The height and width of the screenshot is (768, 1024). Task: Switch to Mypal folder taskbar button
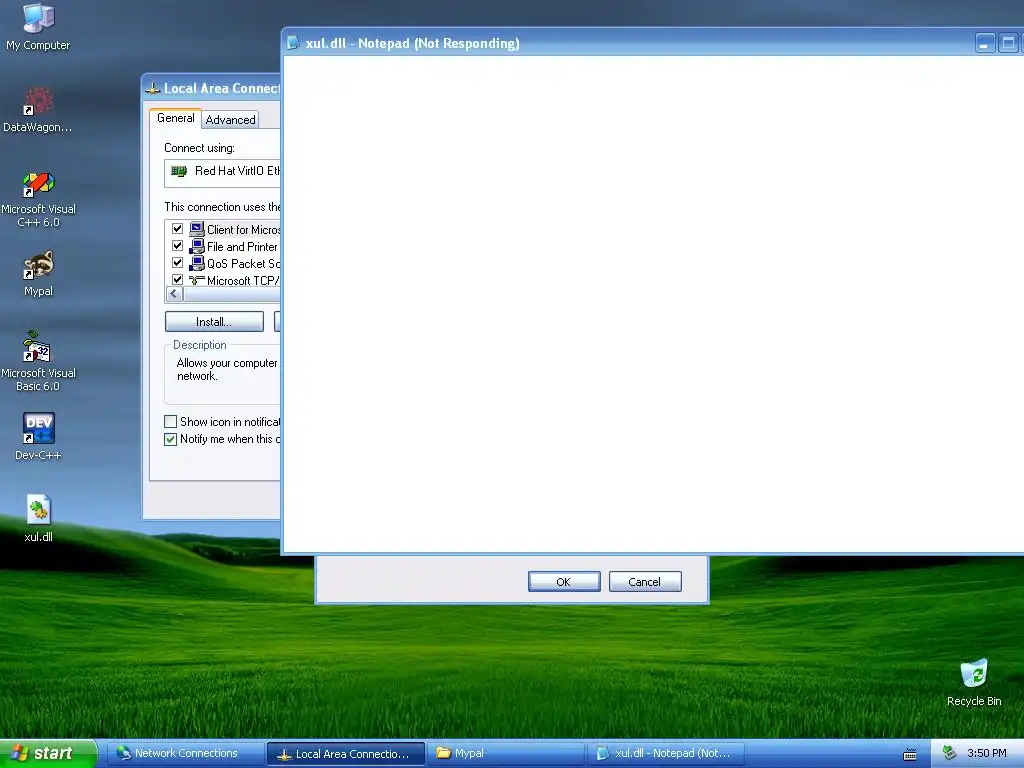click(x=505, y=754)
